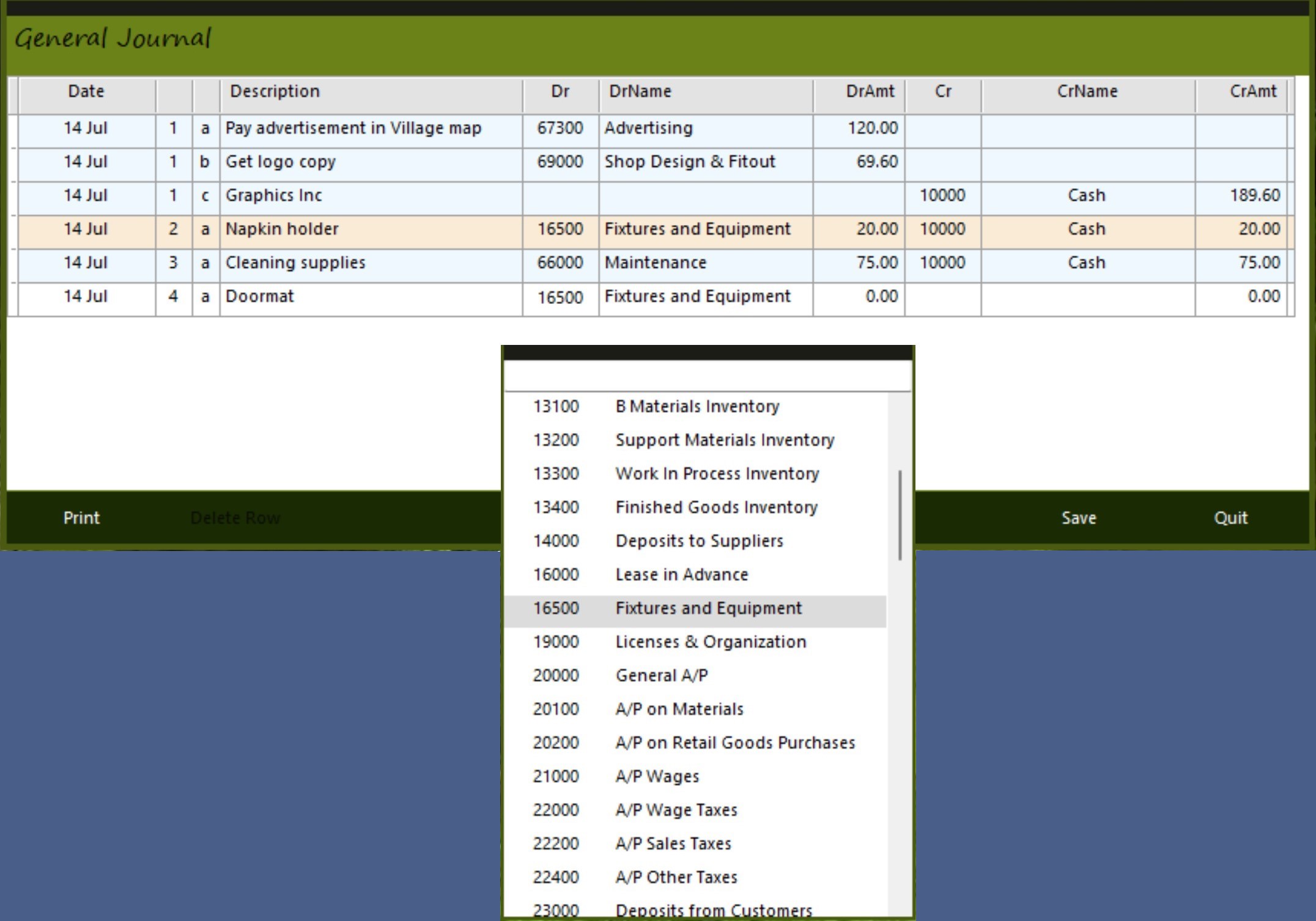The height and width of the screenshot is (921, 1316).
Task: Click the Cr cell in Doormat row
Action: click(942, 298)
